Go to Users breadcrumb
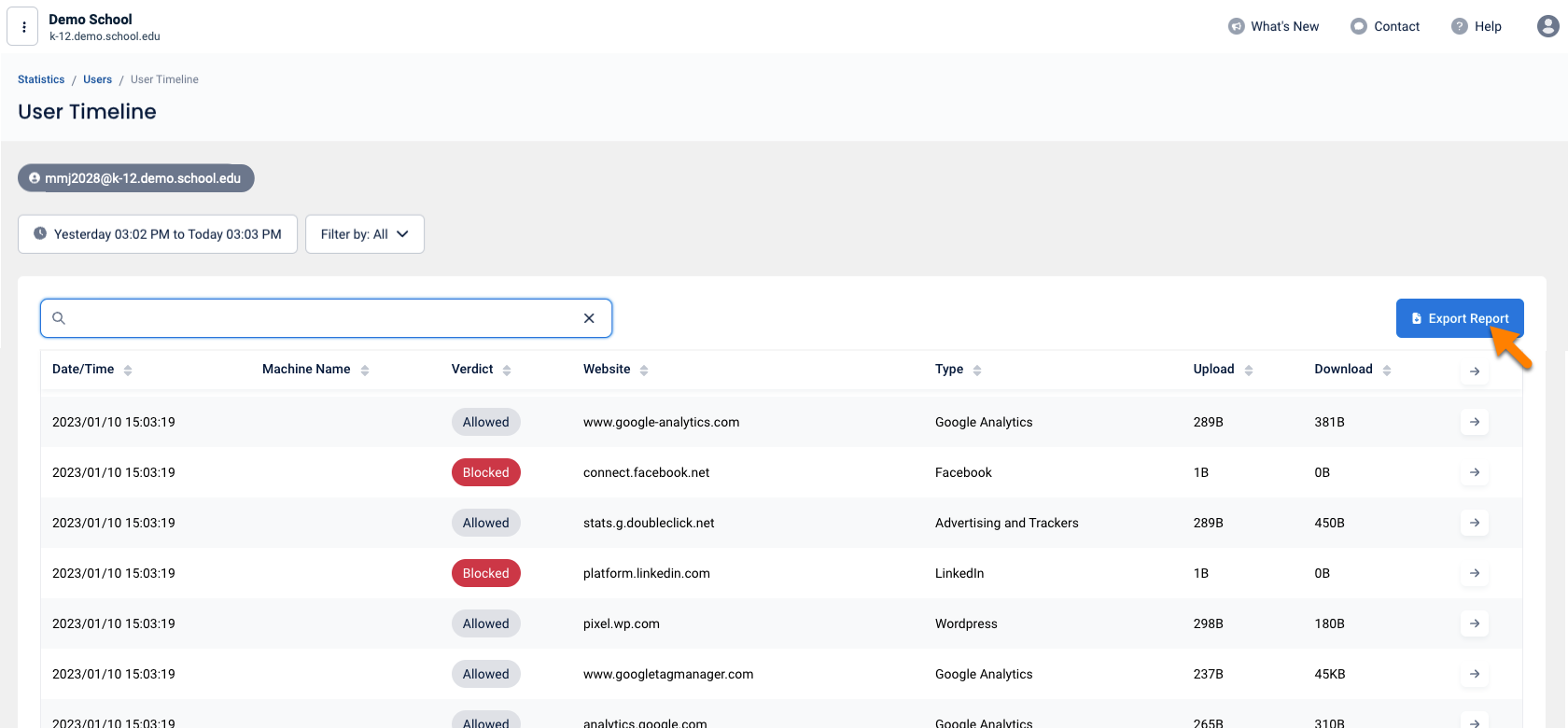 97,79
